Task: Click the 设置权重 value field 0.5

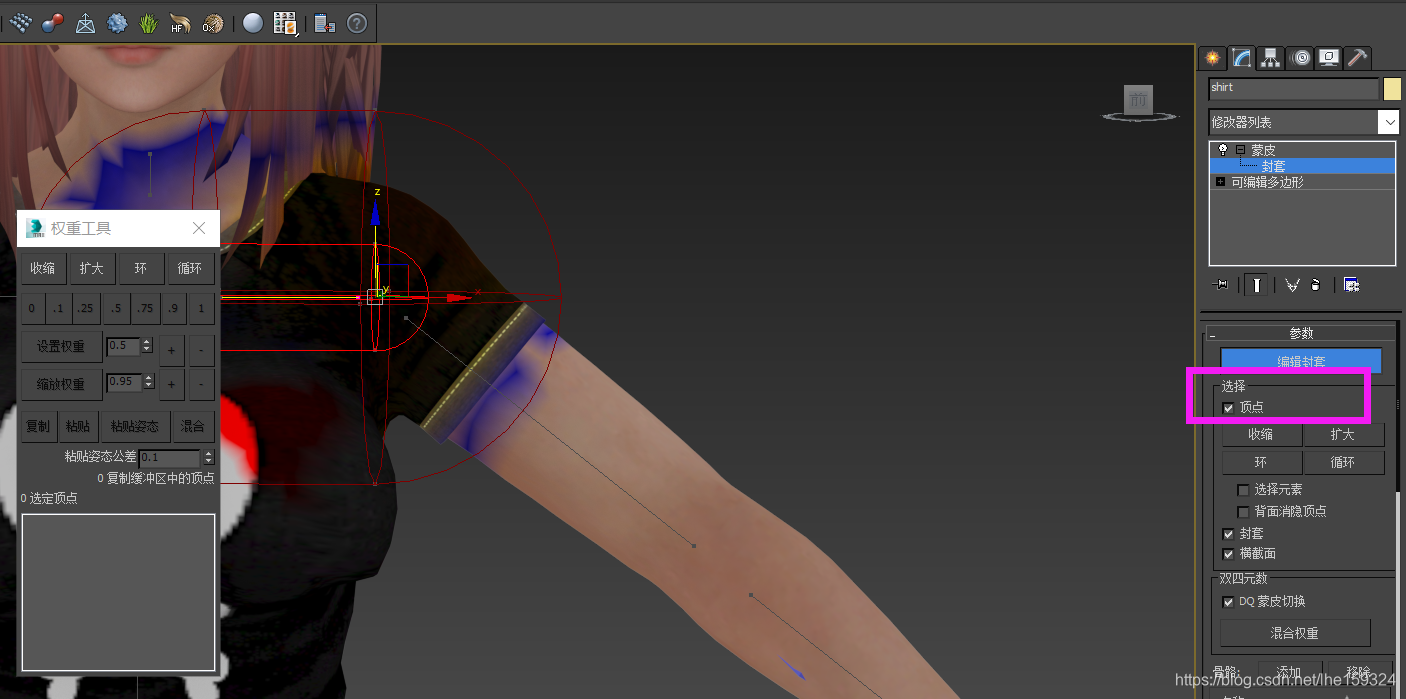Action: point(124,346)
